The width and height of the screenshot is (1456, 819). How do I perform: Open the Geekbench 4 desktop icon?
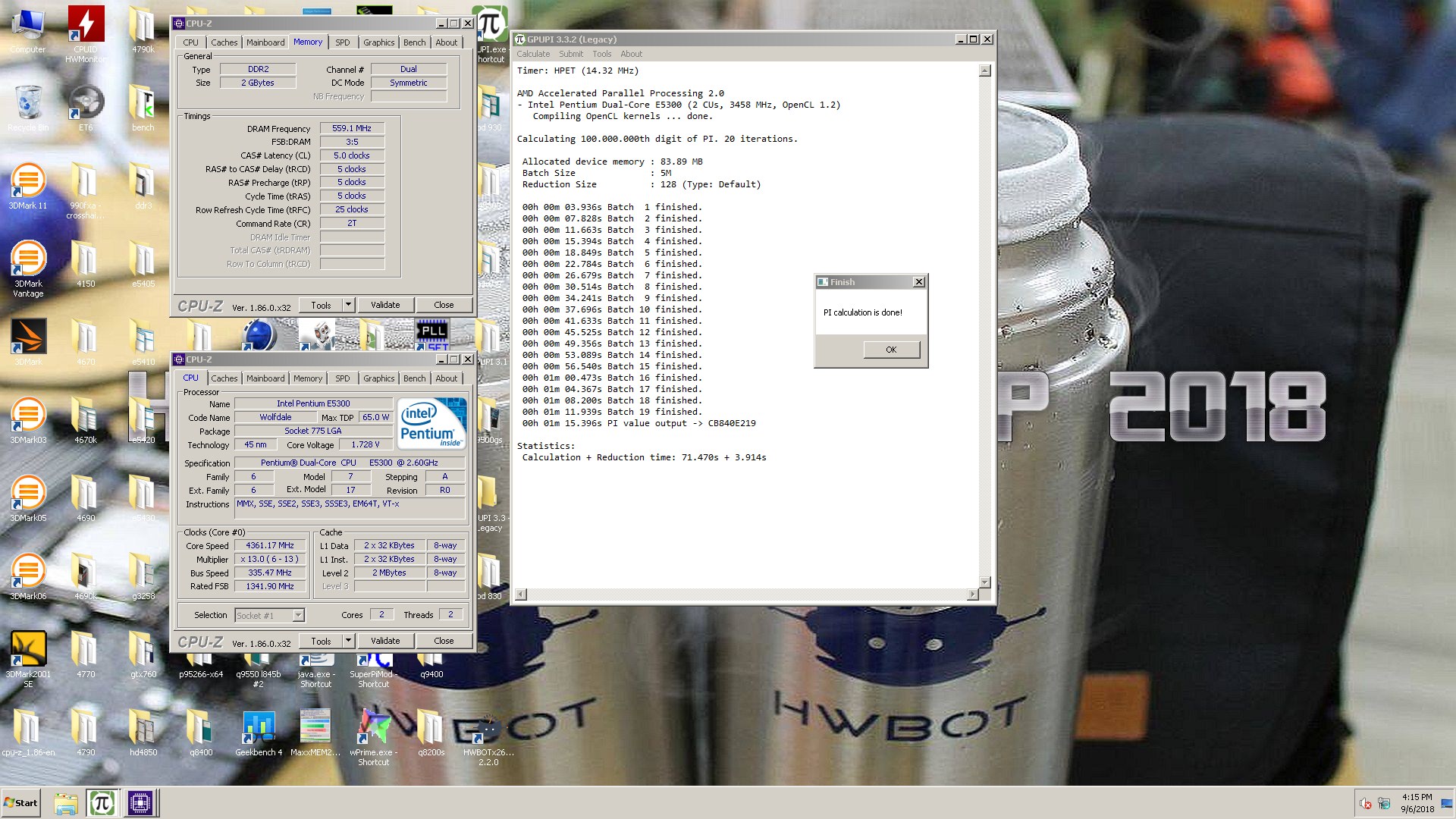pyautogui.click(x=259, y=733)
